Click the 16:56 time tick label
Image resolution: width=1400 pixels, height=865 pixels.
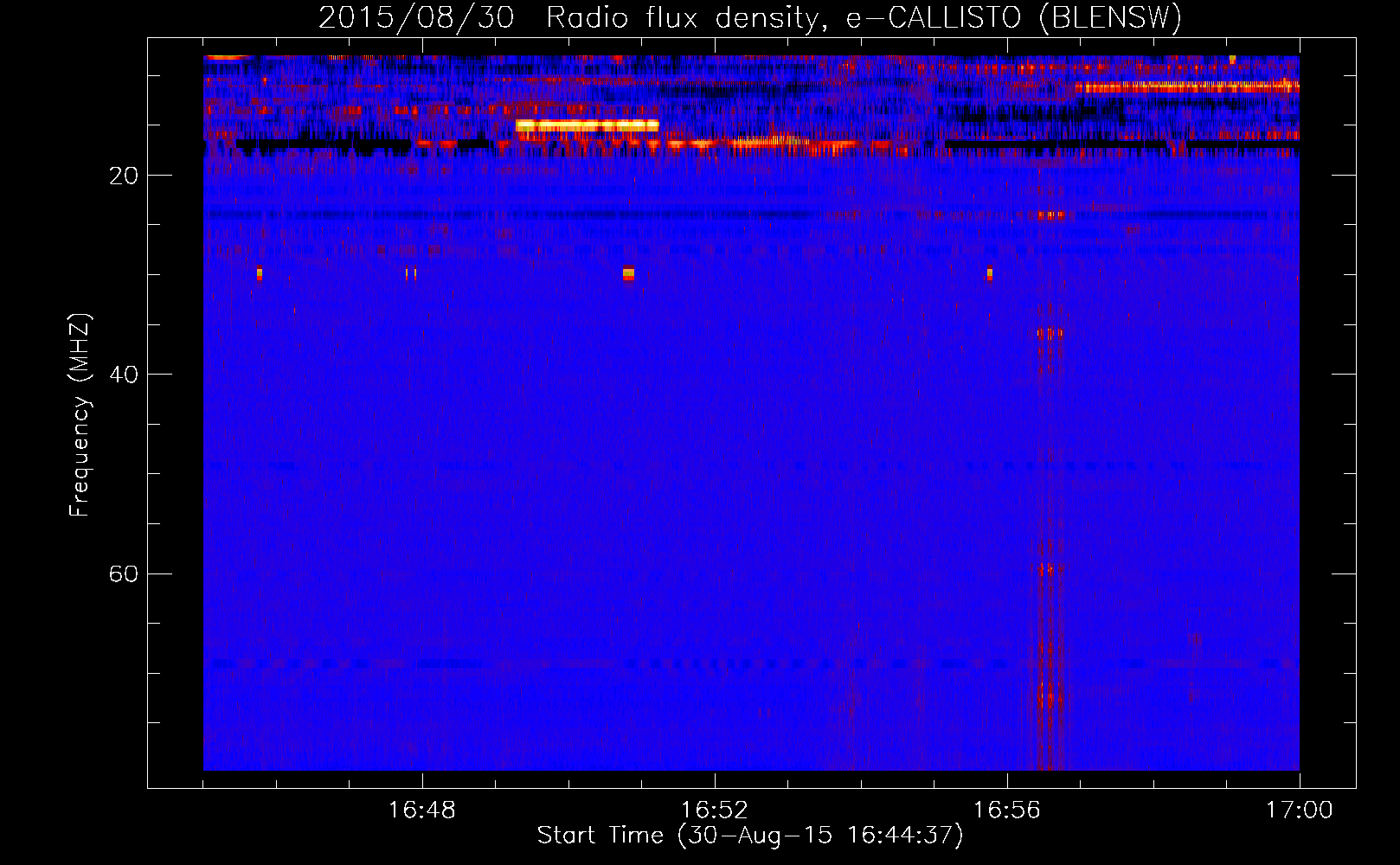click(1006, 811)
